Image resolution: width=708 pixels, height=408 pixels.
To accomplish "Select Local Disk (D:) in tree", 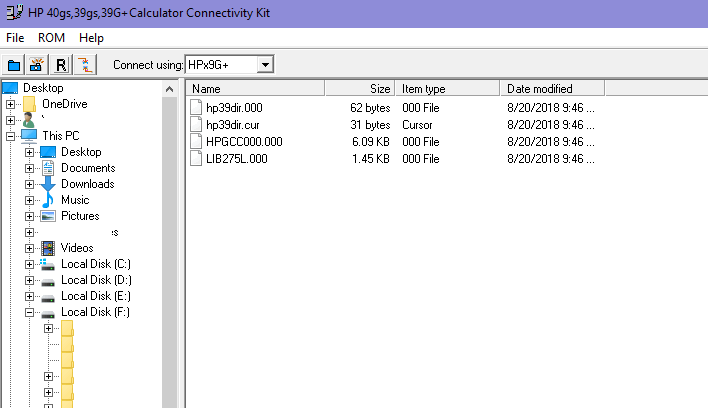I will [x=96, y=280].
